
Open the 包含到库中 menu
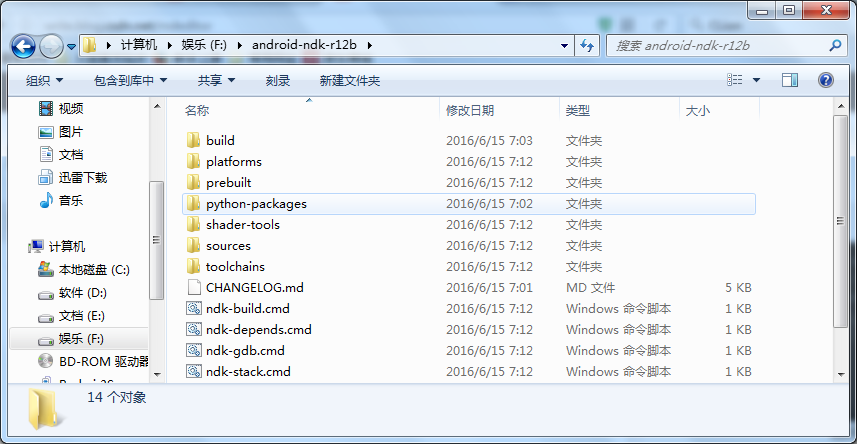(130, 81)
